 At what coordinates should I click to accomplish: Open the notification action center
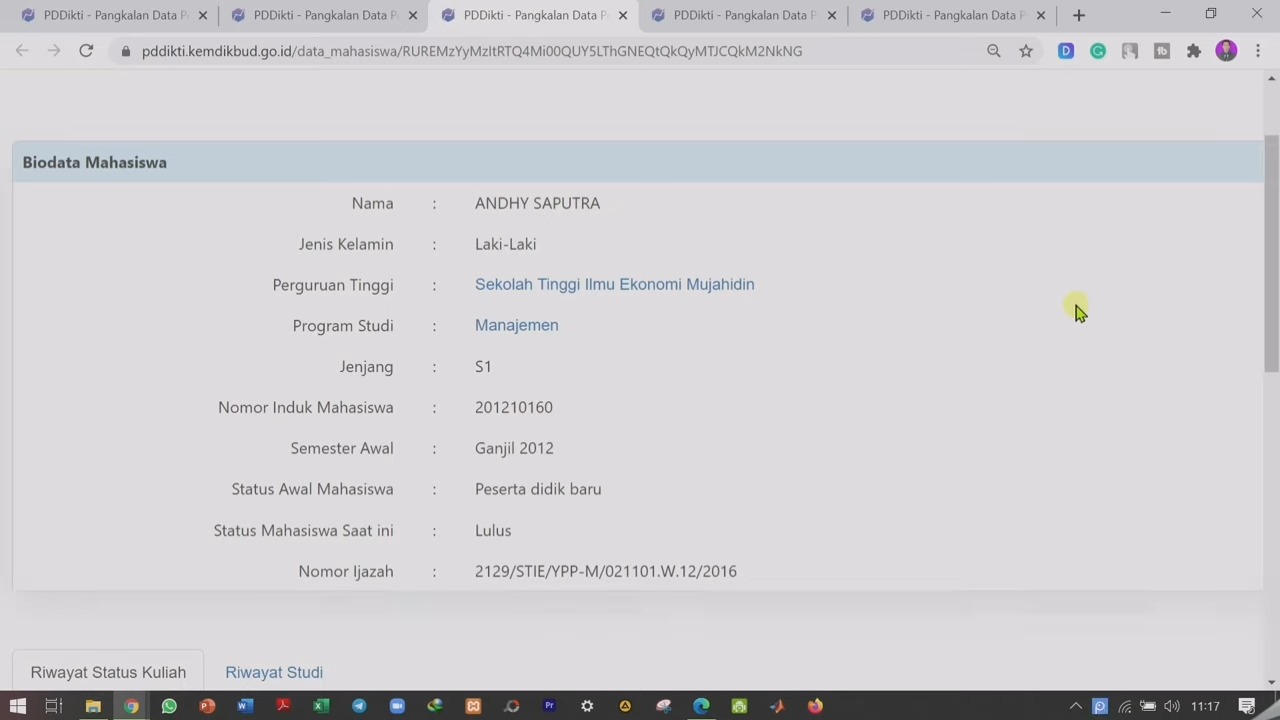coord(1247,706)
